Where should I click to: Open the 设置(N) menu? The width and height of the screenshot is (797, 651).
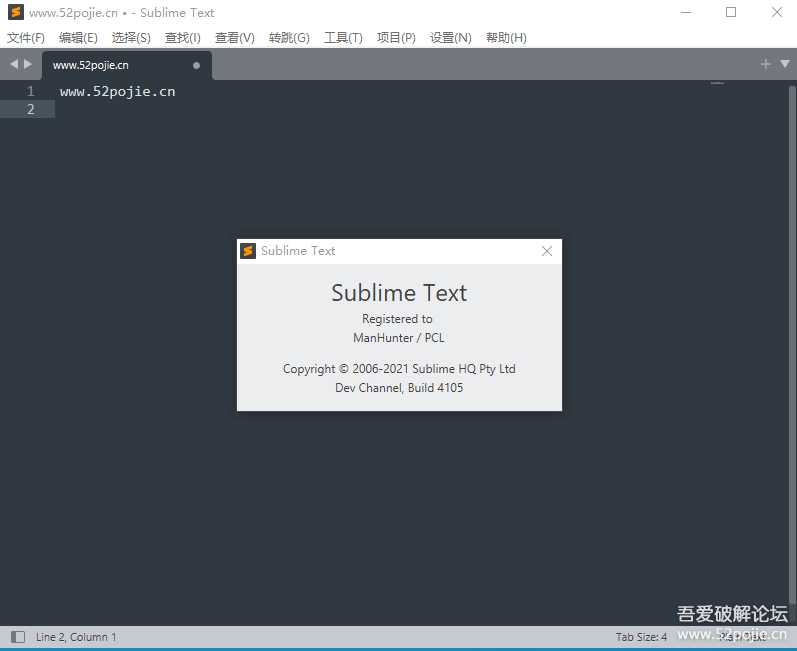(450, 38)
